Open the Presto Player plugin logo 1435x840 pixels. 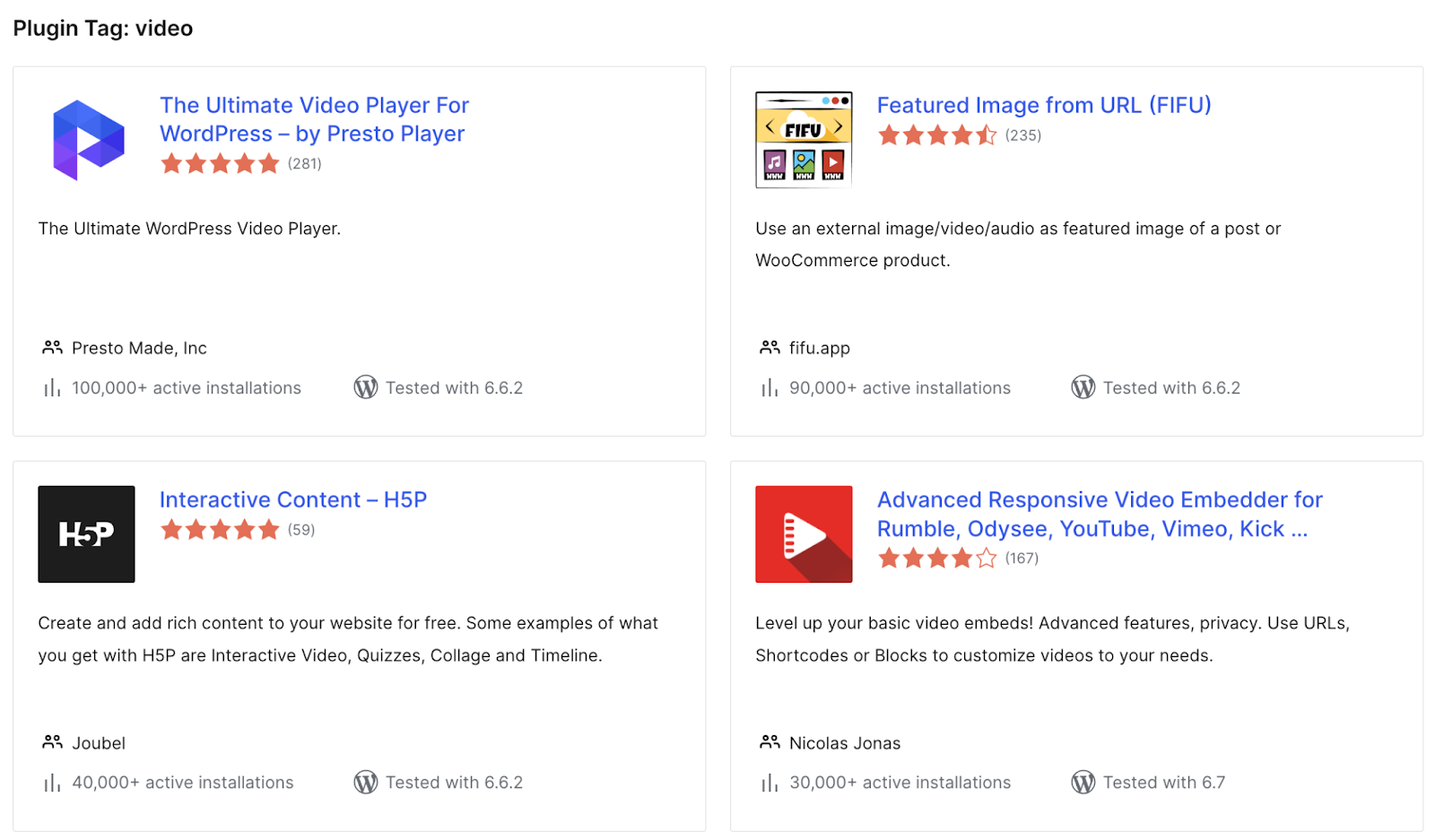coord(87,140)
